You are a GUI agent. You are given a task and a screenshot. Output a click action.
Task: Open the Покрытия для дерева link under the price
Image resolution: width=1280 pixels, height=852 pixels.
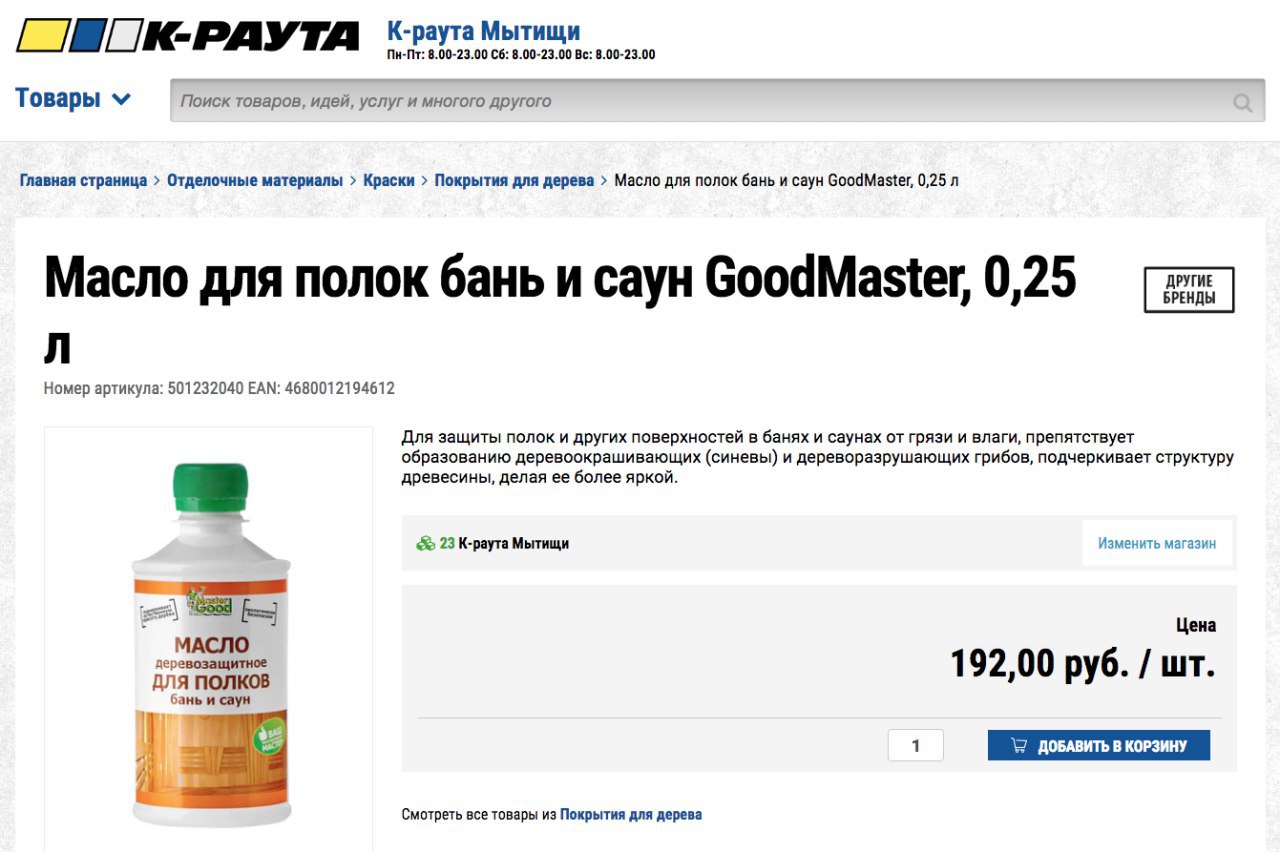[x=630, y=815]
